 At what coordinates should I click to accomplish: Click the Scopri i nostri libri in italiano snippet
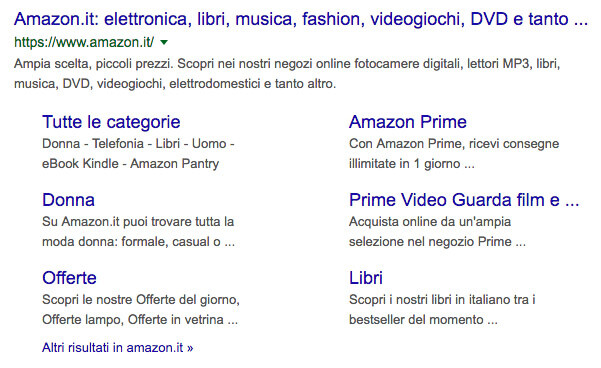(x=442, y=309)
